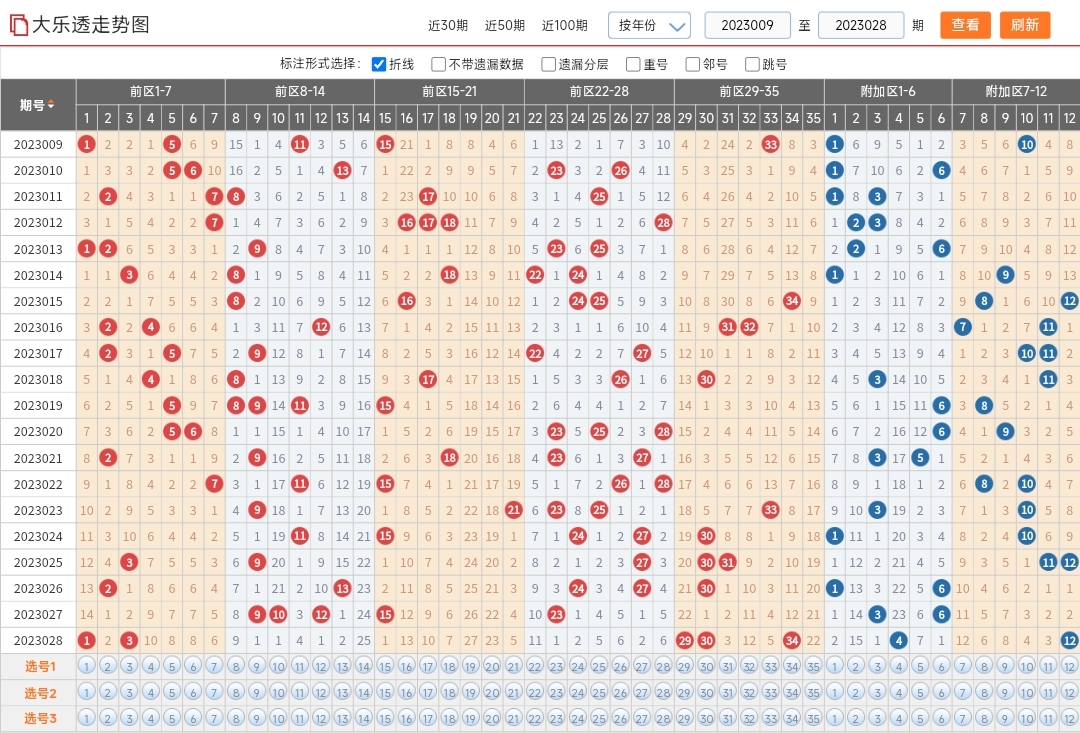Click the 选号2 row label
The height and width of the screenshot is (733, 1080).
pos(38,692)
